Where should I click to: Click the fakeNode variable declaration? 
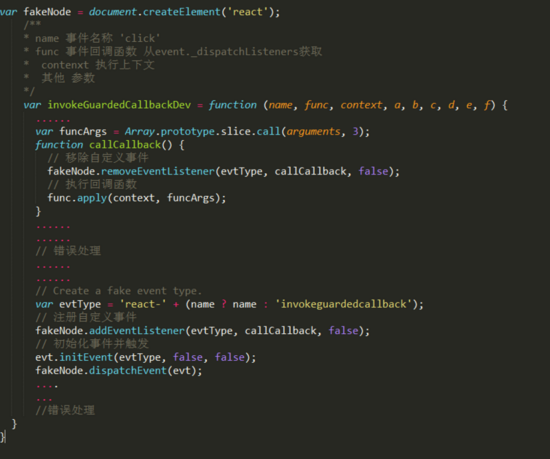[x=47, y=12]
